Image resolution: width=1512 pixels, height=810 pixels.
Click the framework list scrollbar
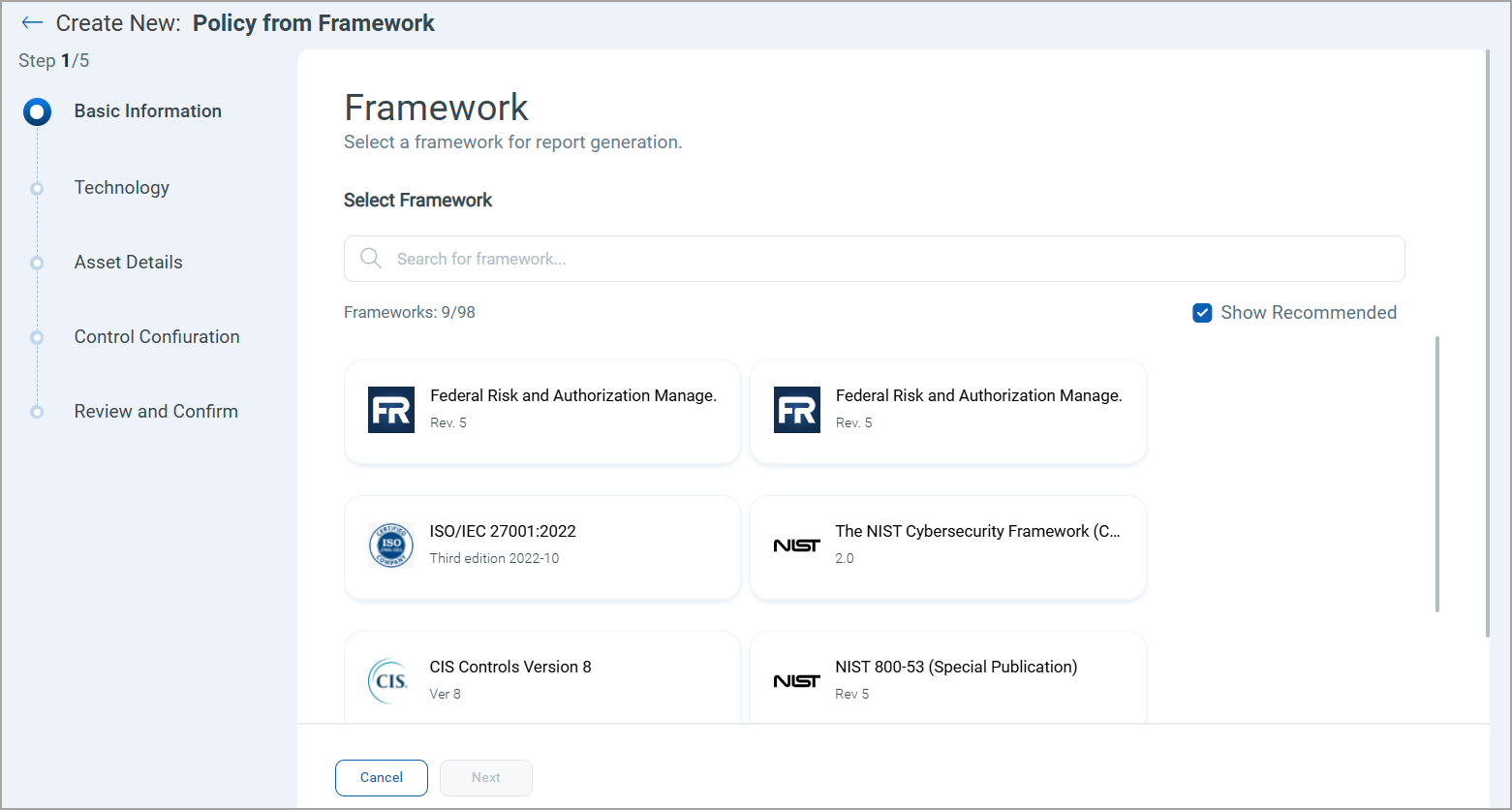(x=1436, y=475)
